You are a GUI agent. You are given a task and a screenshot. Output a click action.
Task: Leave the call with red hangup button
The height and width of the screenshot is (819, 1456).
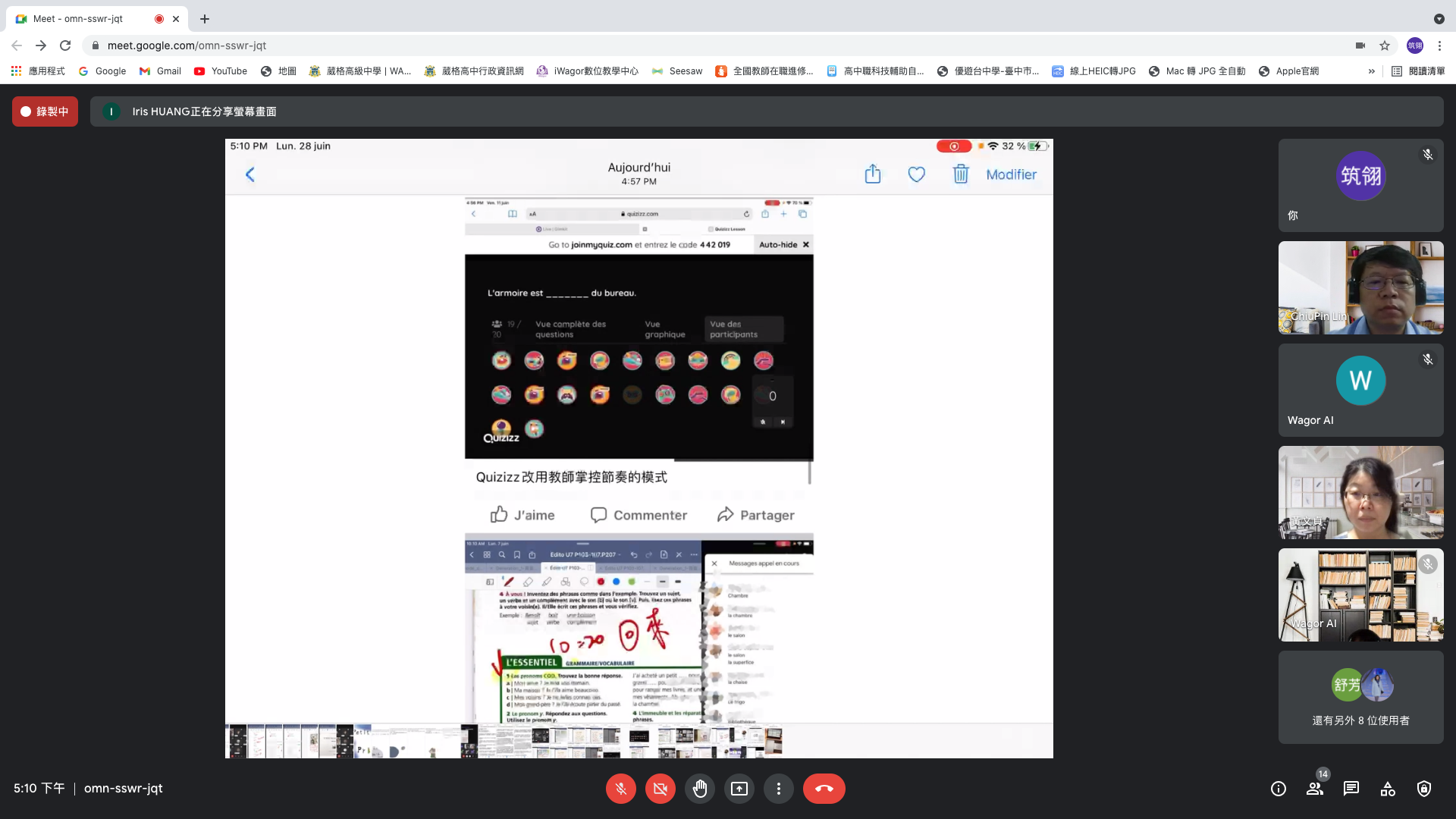[824, 789]
